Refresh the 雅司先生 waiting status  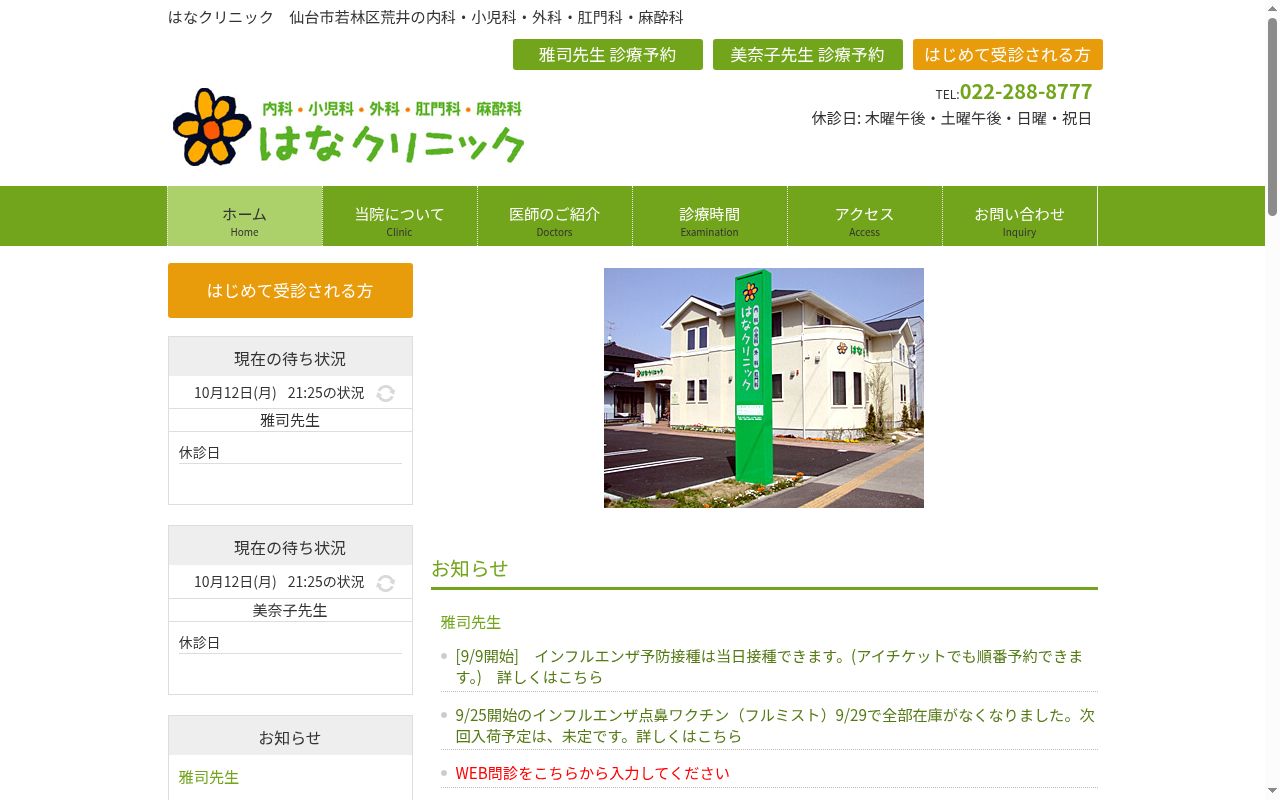pos(386,394)
